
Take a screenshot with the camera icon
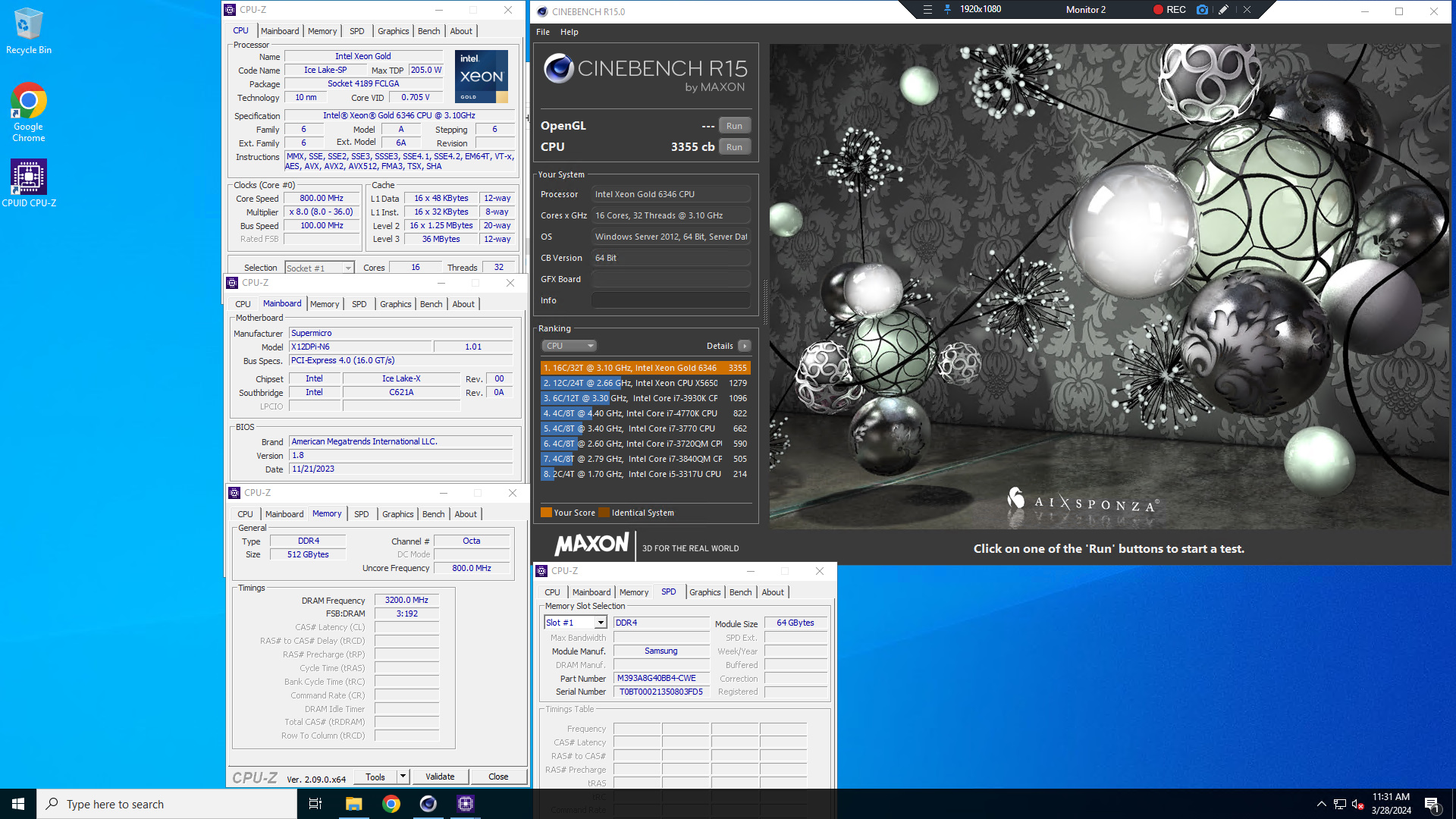click(x=1202, y=10)
